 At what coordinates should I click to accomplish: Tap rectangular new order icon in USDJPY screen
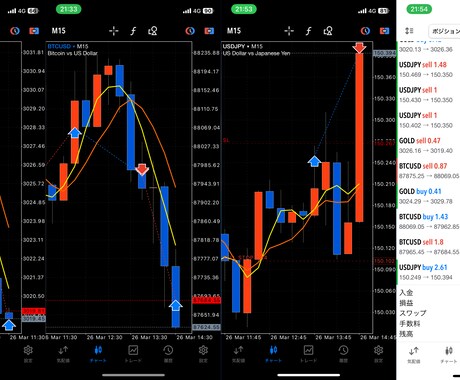pyautogui.click(x=384, y=31)
